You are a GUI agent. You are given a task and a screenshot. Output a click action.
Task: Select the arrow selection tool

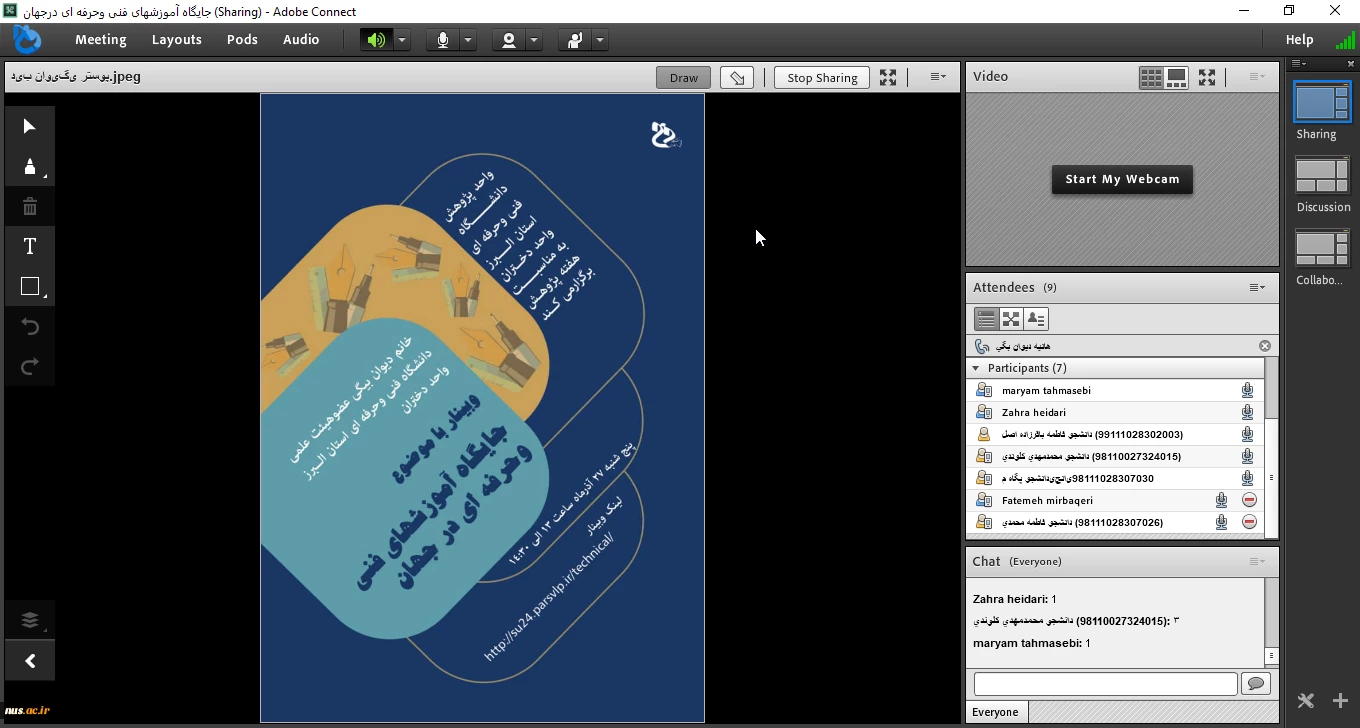click(30, 126)
